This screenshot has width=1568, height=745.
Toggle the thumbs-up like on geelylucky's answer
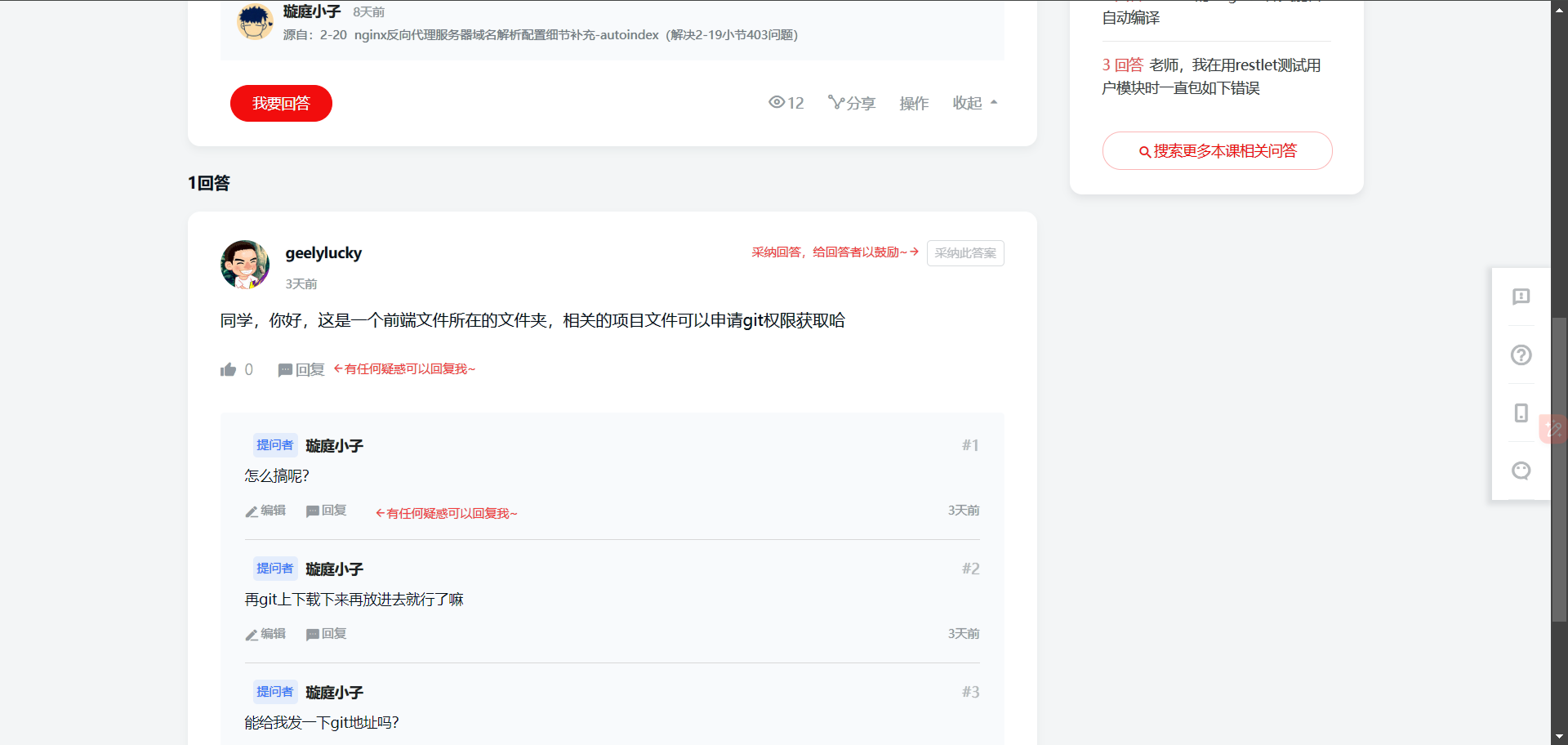[229, 368]
